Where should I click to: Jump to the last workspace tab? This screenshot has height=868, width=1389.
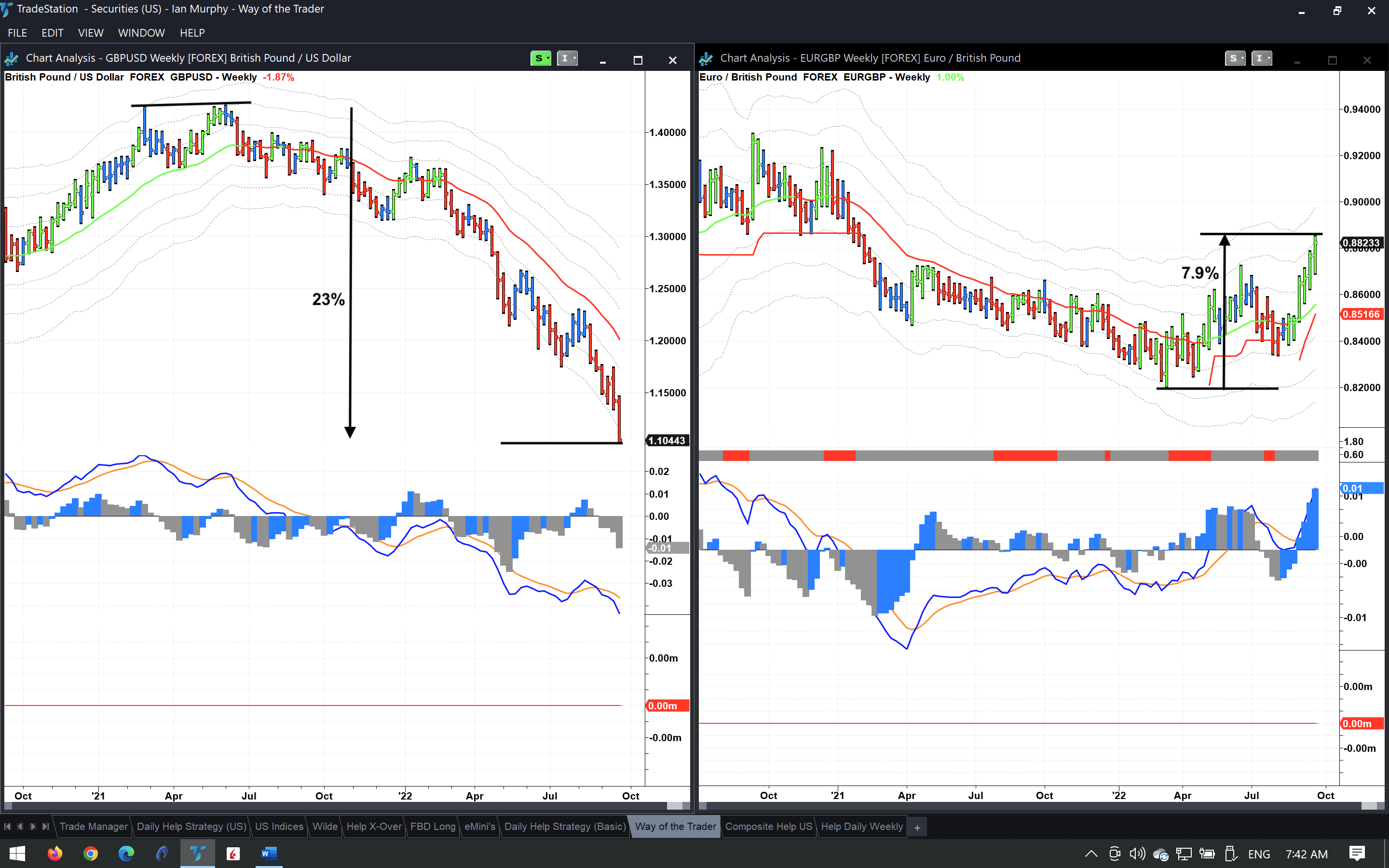45,826
